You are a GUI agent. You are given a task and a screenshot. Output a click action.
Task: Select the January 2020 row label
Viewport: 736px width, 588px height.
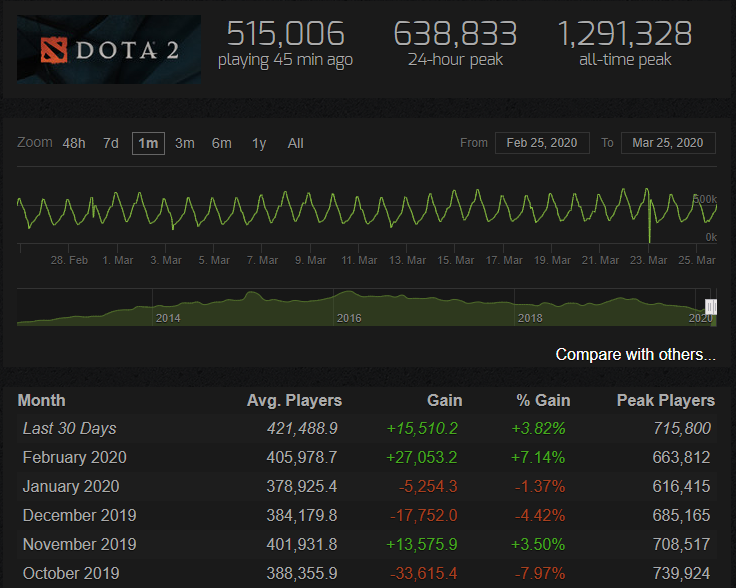click(71, 487)
